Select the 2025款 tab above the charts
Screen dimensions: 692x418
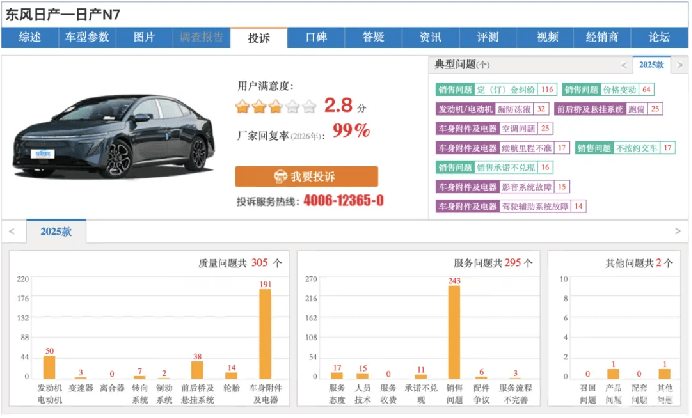point(57,231)
